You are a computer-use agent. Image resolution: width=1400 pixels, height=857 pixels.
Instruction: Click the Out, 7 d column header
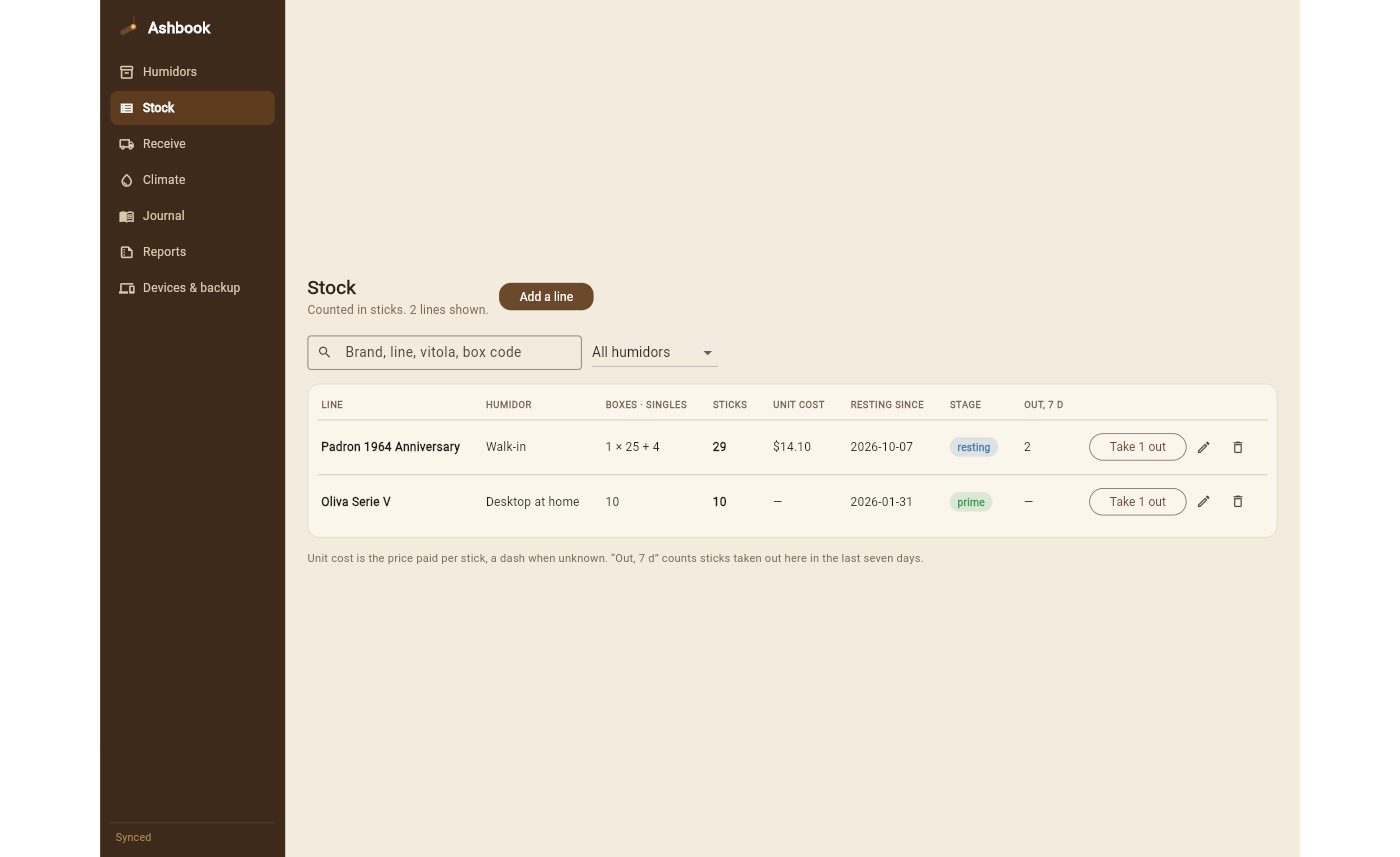[x=1043, y=405]
